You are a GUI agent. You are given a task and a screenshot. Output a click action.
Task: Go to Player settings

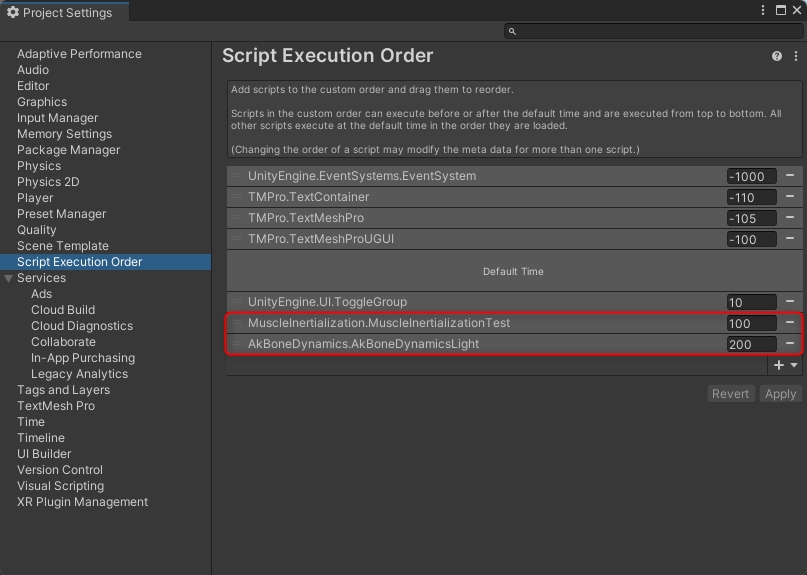(x=35, y=198)
